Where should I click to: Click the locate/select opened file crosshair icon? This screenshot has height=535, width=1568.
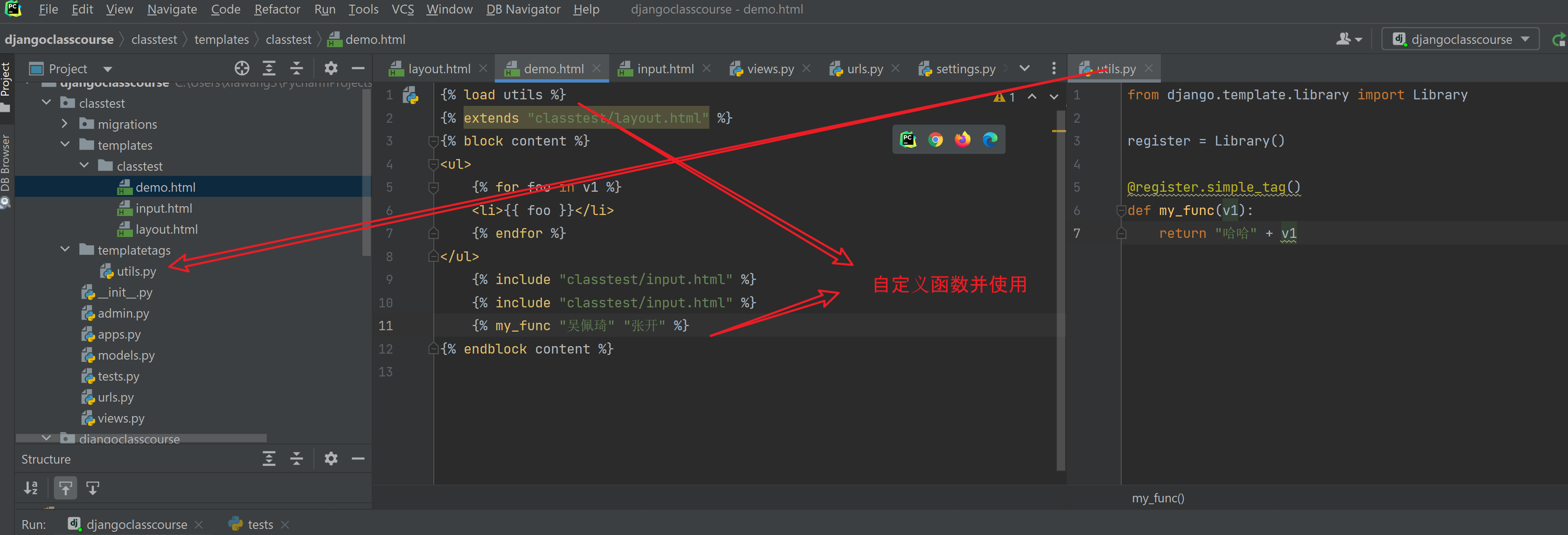pos(242,68)
